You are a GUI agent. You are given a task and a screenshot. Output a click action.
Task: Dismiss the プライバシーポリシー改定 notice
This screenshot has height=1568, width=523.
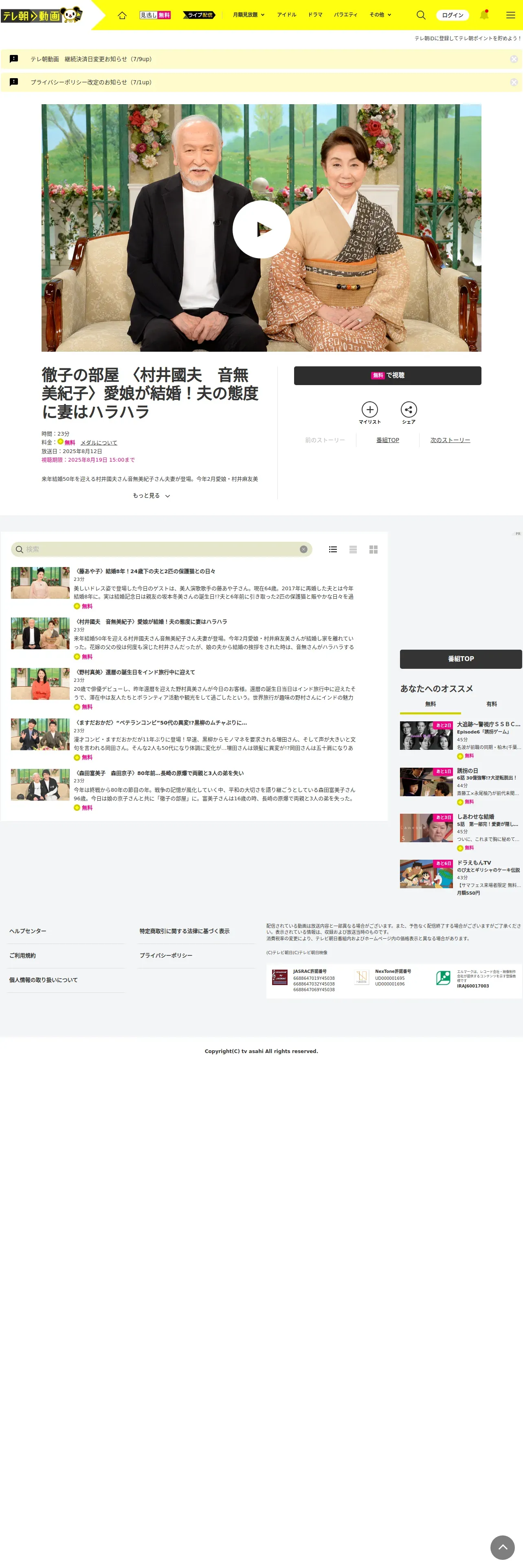pos(514,82)
